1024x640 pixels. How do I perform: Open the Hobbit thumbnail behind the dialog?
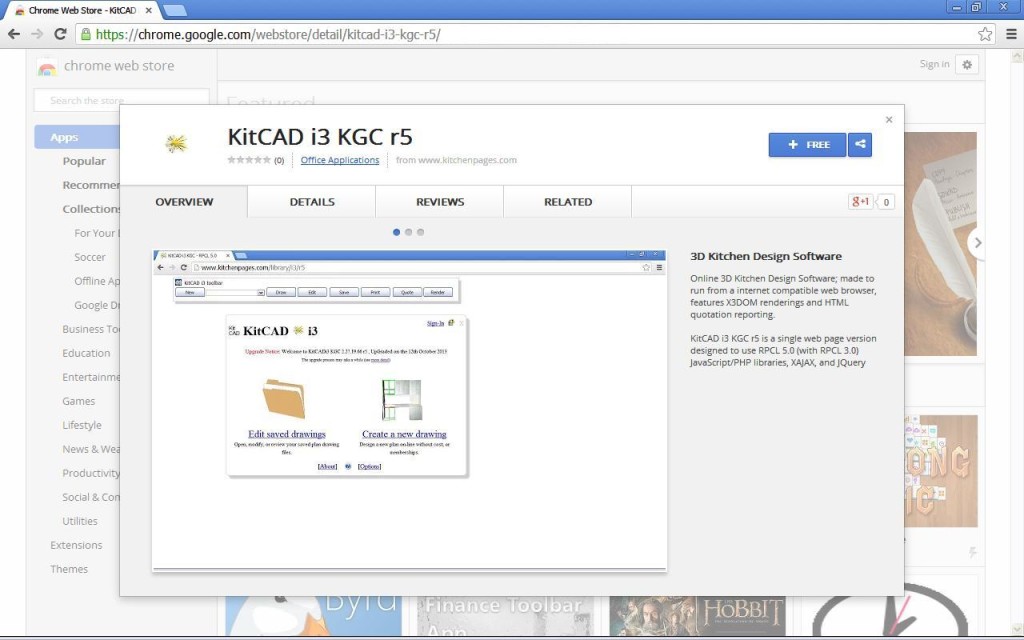697,616
